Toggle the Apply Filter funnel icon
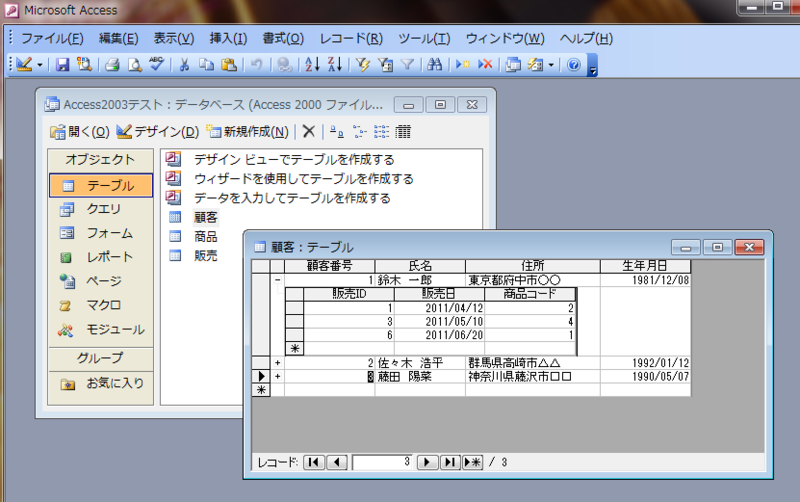This screenshot has height=502, width=800. (x=407, y=64)
